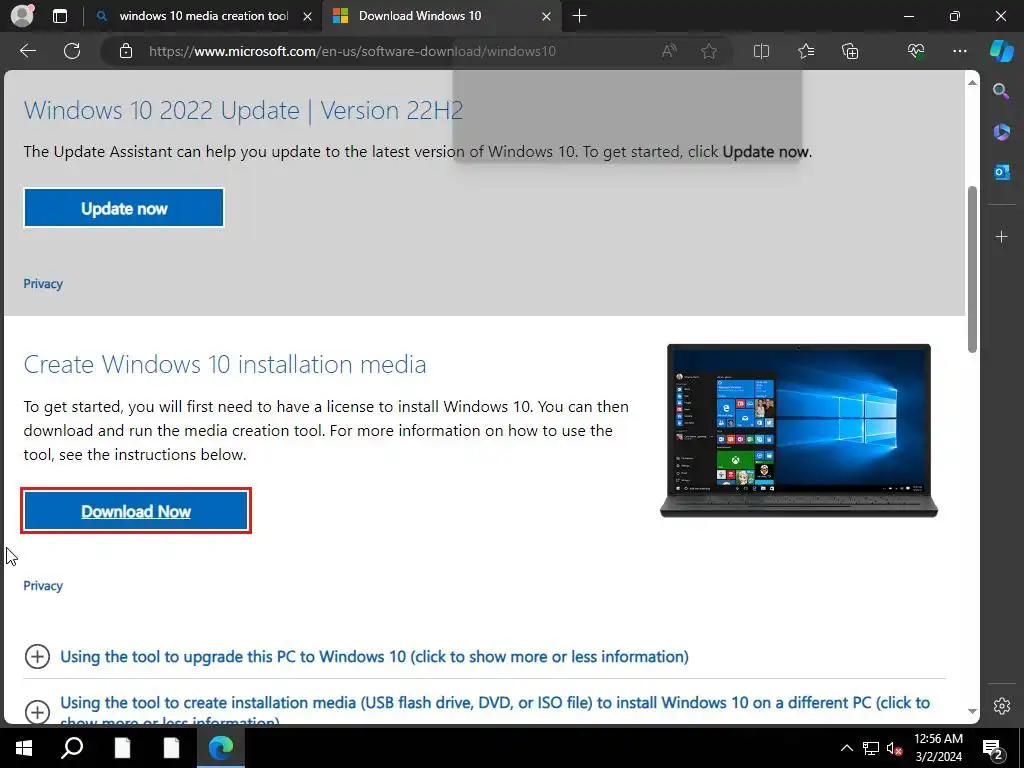Open first taskbar document icon
The height and width of the screenshot is (768, 1024).
pyautogui.click(x=122, y=748)
